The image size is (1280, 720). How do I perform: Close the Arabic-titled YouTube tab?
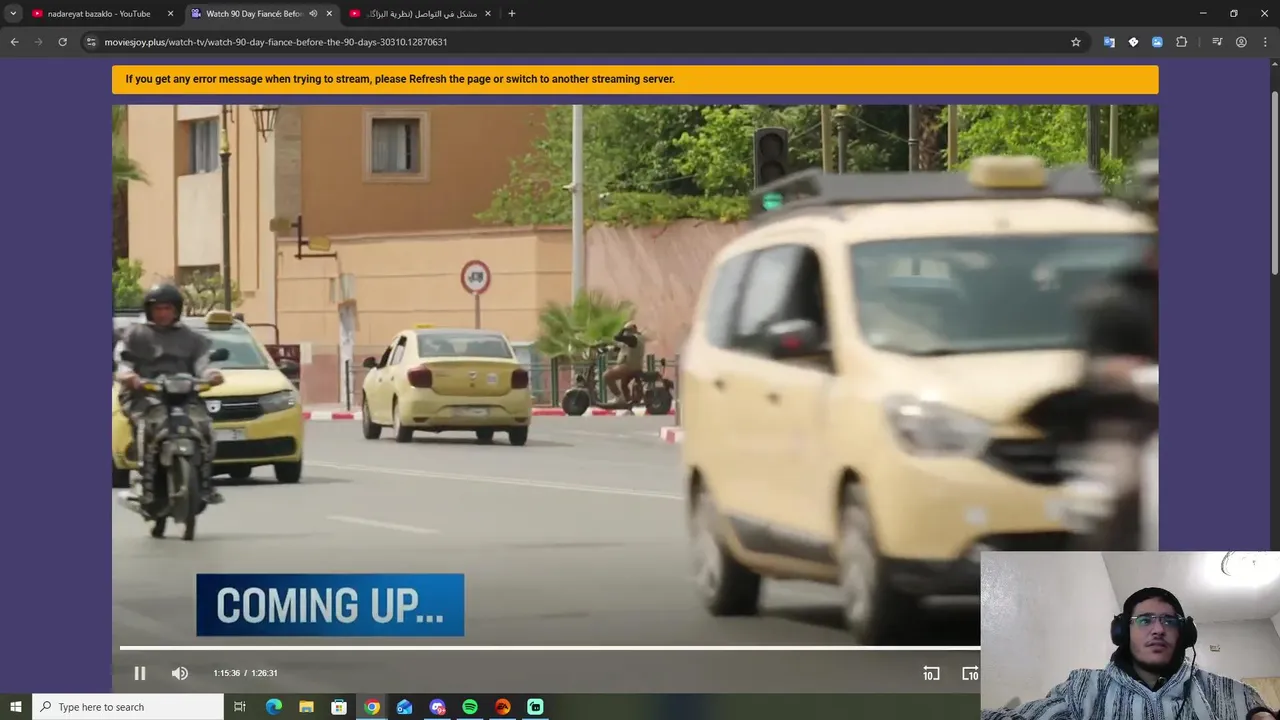pos(488,14)
